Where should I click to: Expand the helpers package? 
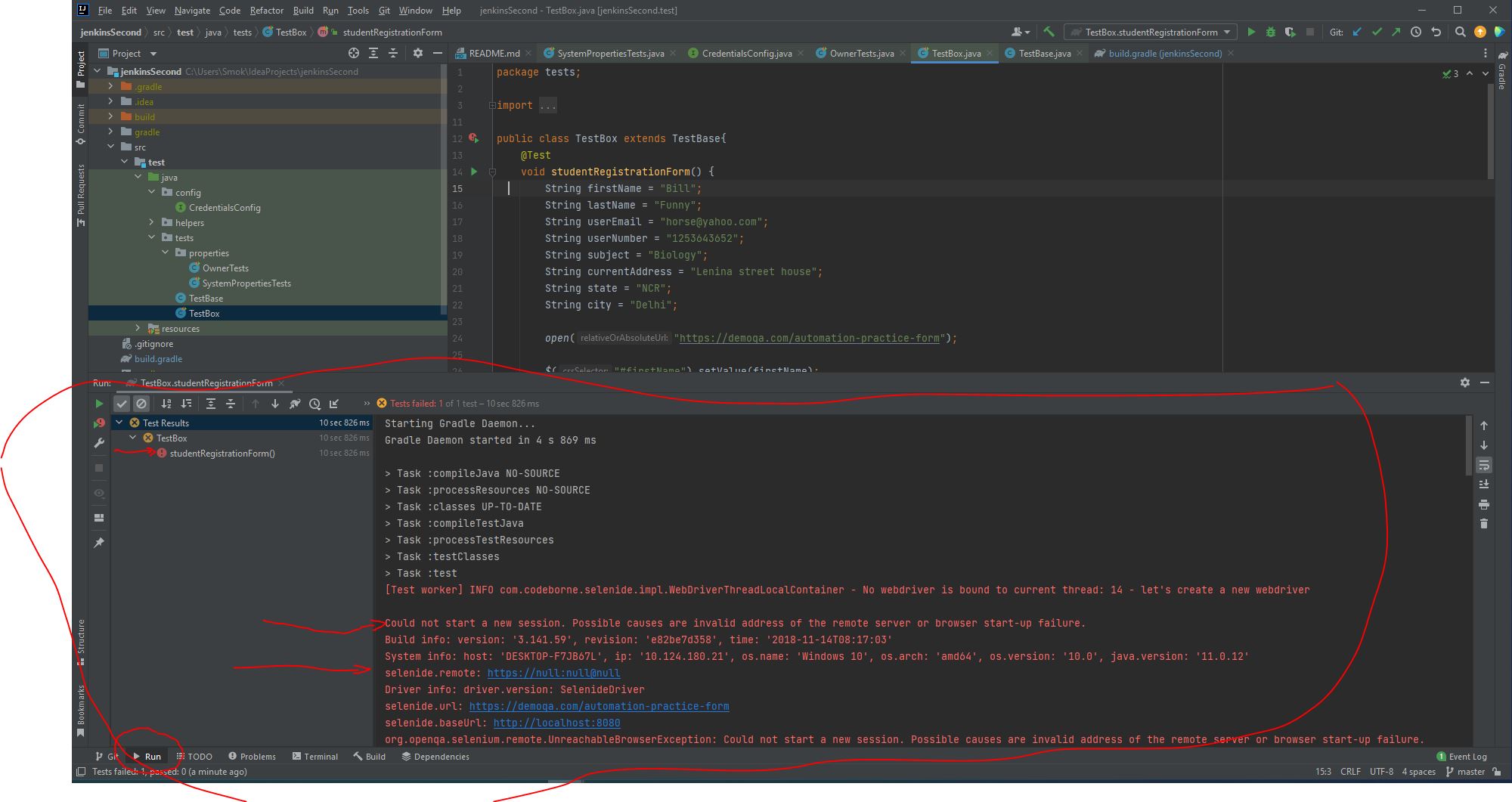pyautogui.click(x=151, y=222)
